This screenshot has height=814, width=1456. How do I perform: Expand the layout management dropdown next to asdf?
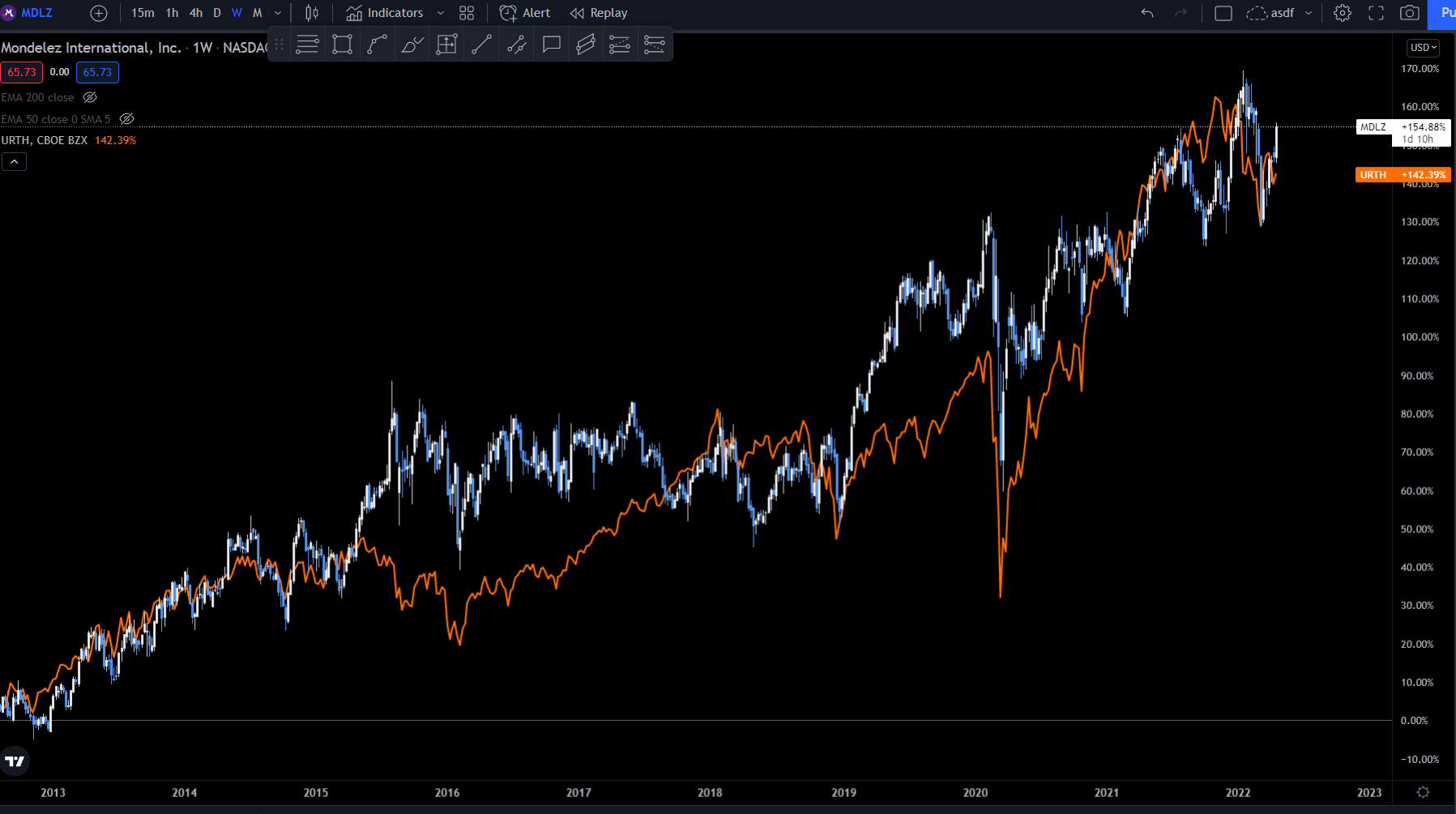(1309, 13)
